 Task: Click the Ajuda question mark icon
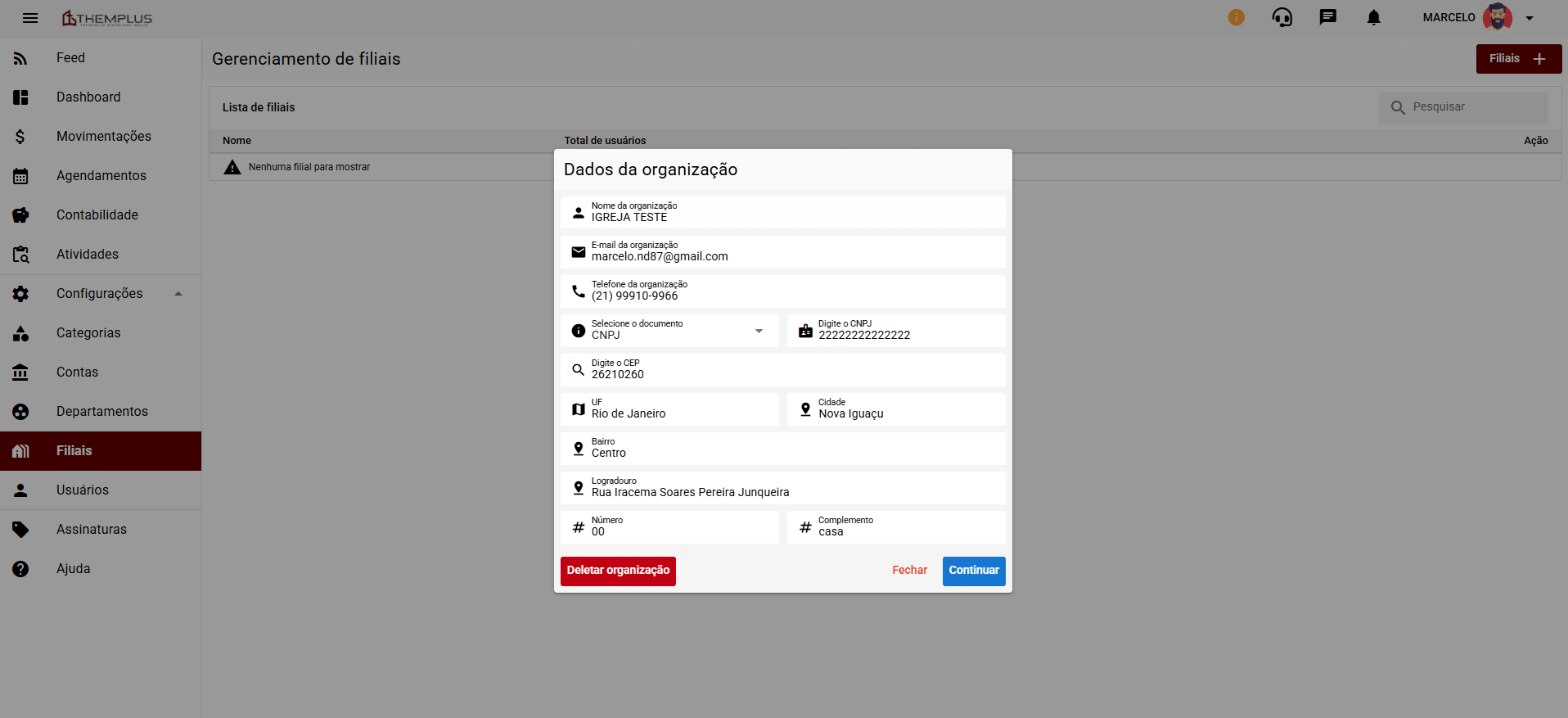pos(20,569)
